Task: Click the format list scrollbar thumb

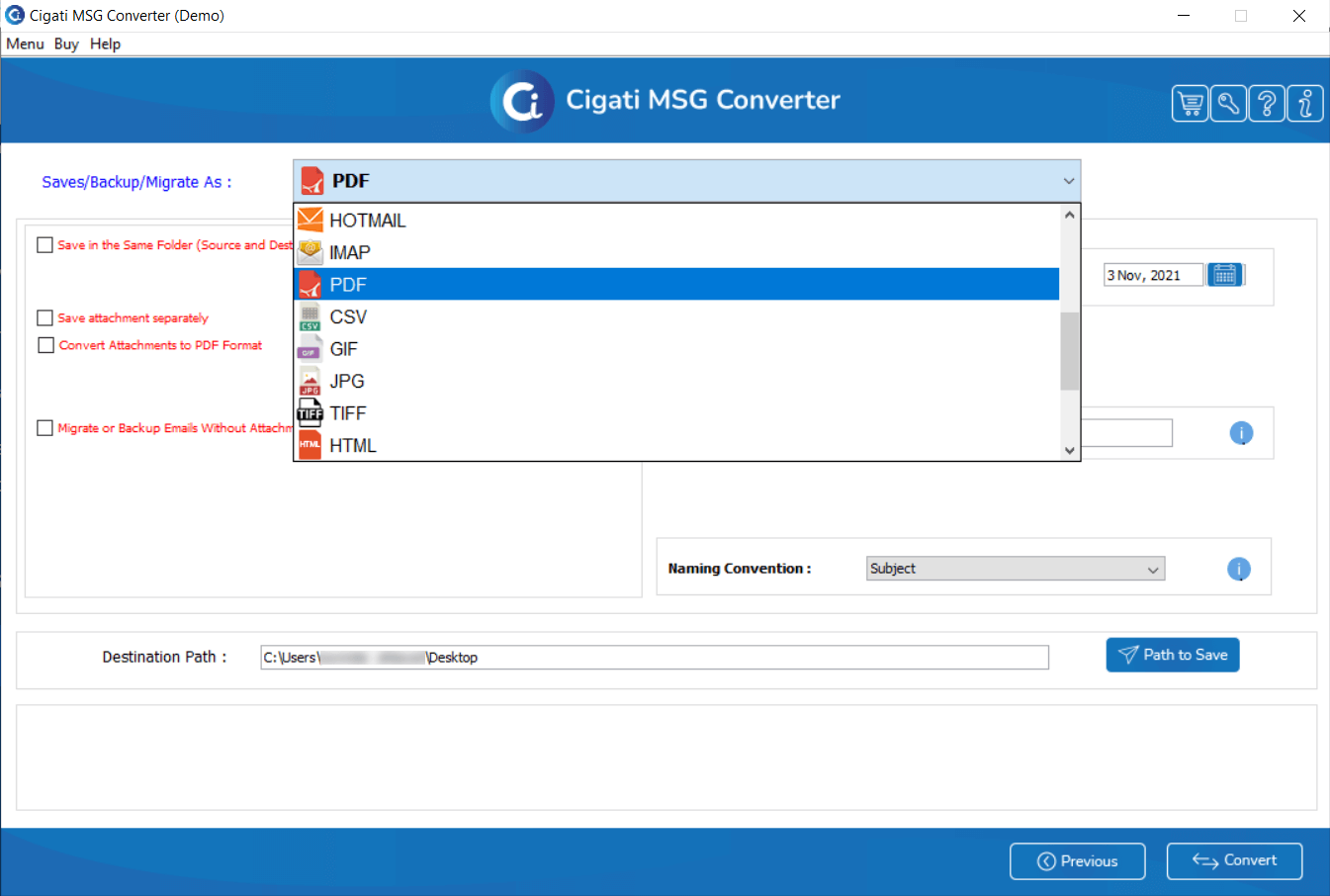Action: [1069, 351]
